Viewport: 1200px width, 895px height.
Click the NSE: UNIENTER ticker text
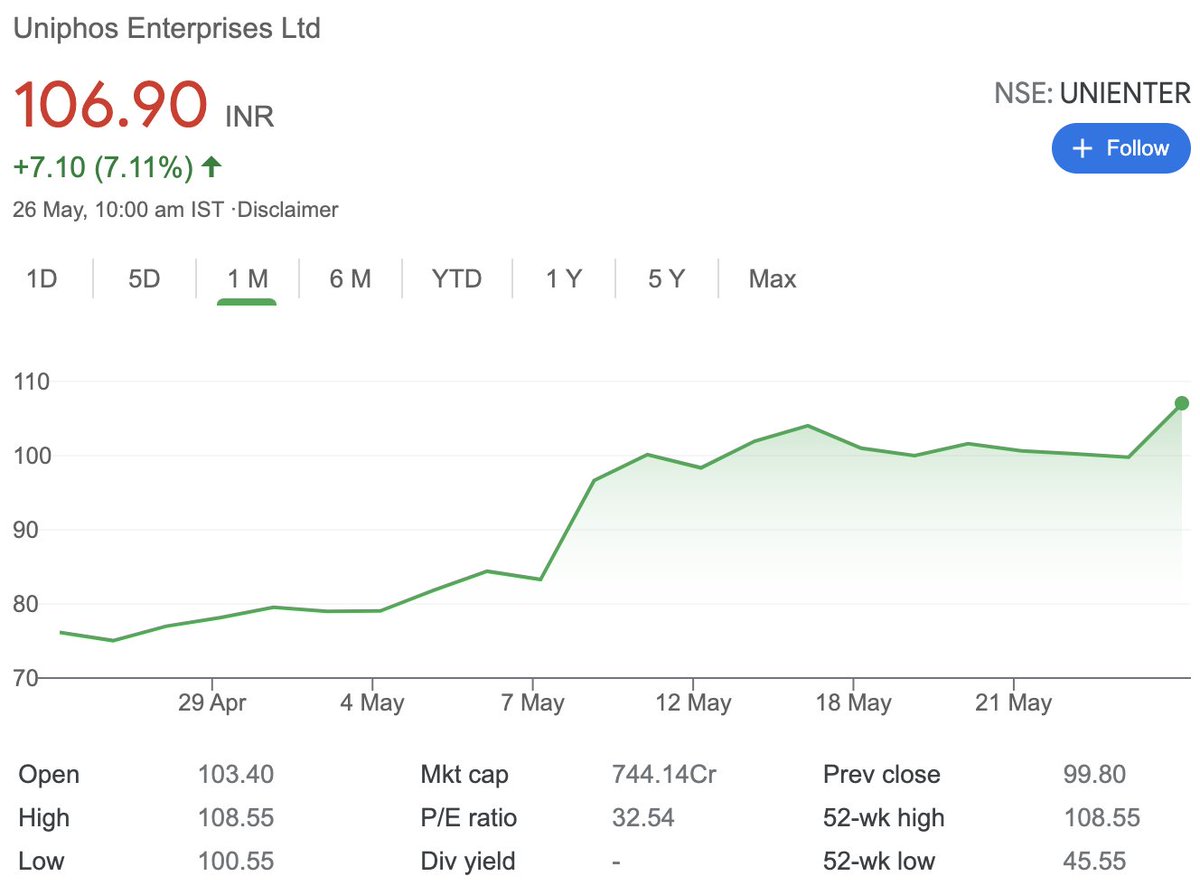(x=1092, y=92)
